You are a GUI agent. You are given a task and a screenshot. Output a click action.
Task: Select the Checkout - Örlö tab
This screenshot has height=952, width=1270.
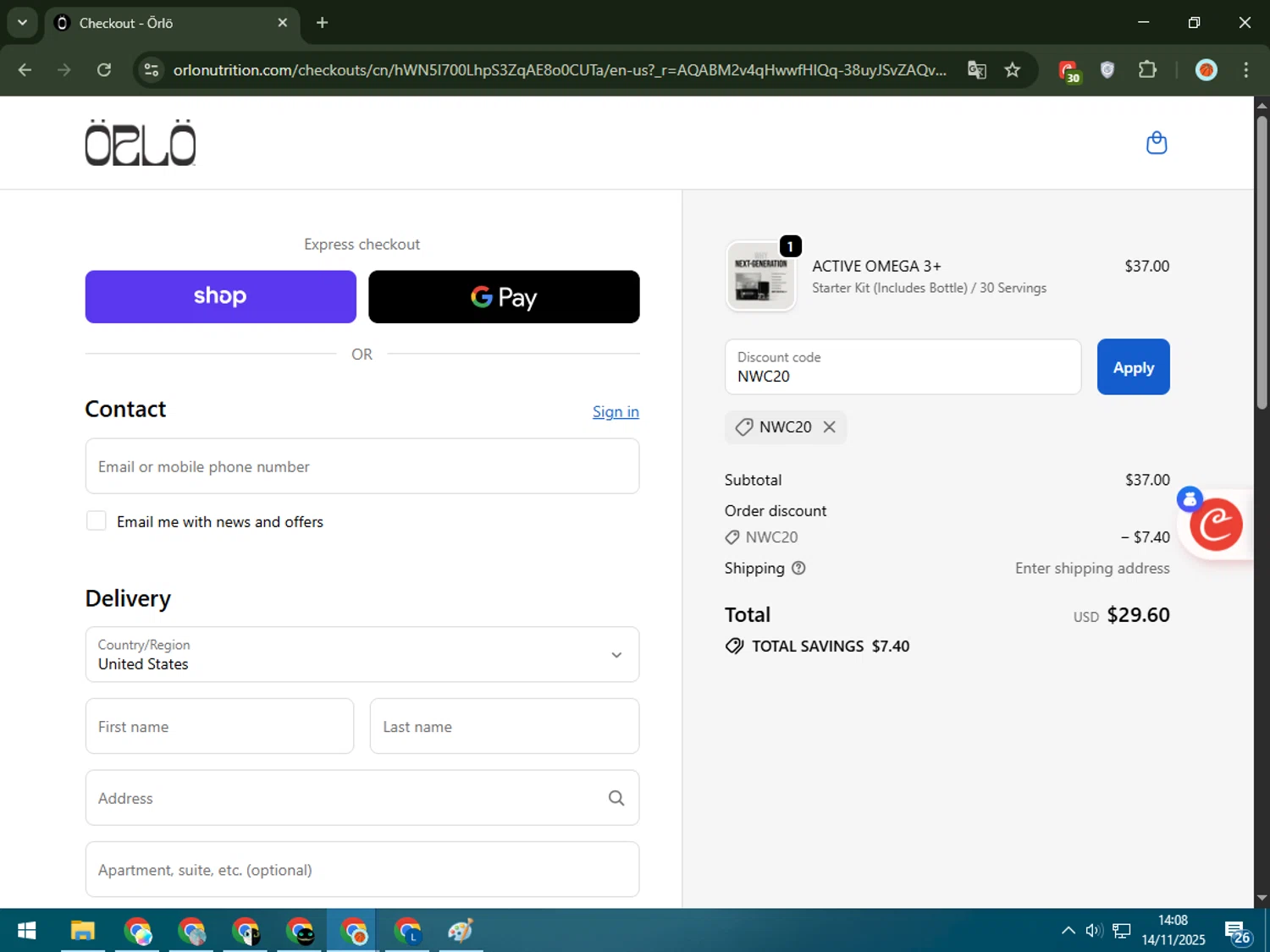click(172, 23)
